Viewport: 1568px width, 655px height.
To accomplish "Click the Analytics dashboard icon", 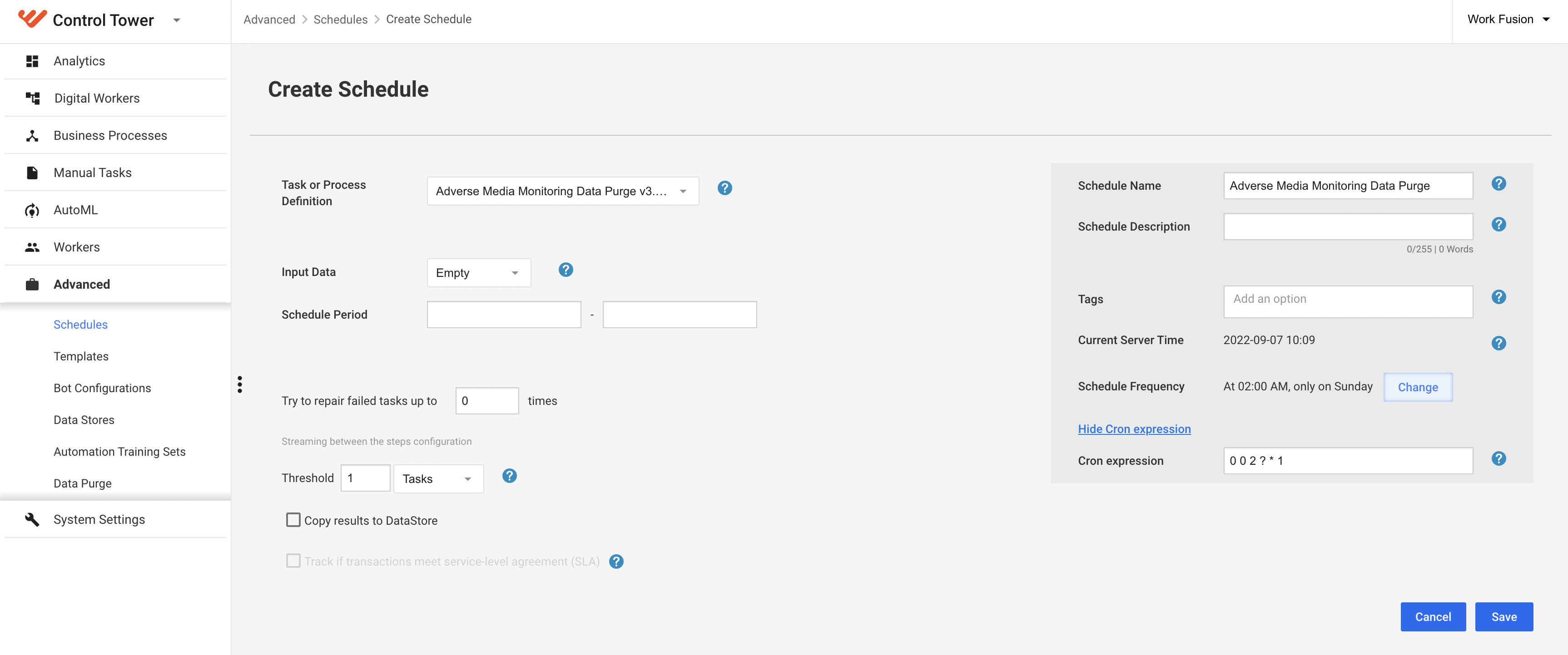I will point(32,61).
